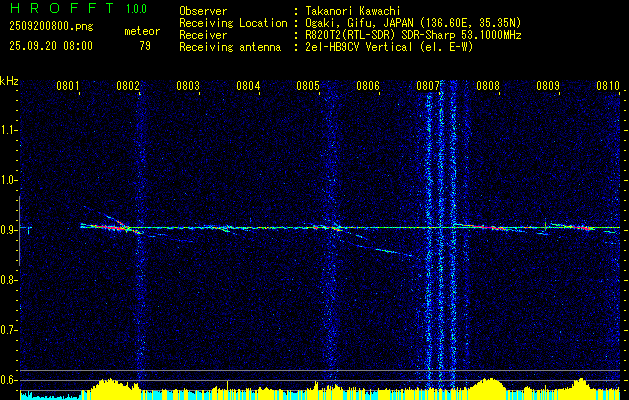Click the 0807 time marker
The height and width of the screenshot is (400, 629).
click(x=428, y=86)
